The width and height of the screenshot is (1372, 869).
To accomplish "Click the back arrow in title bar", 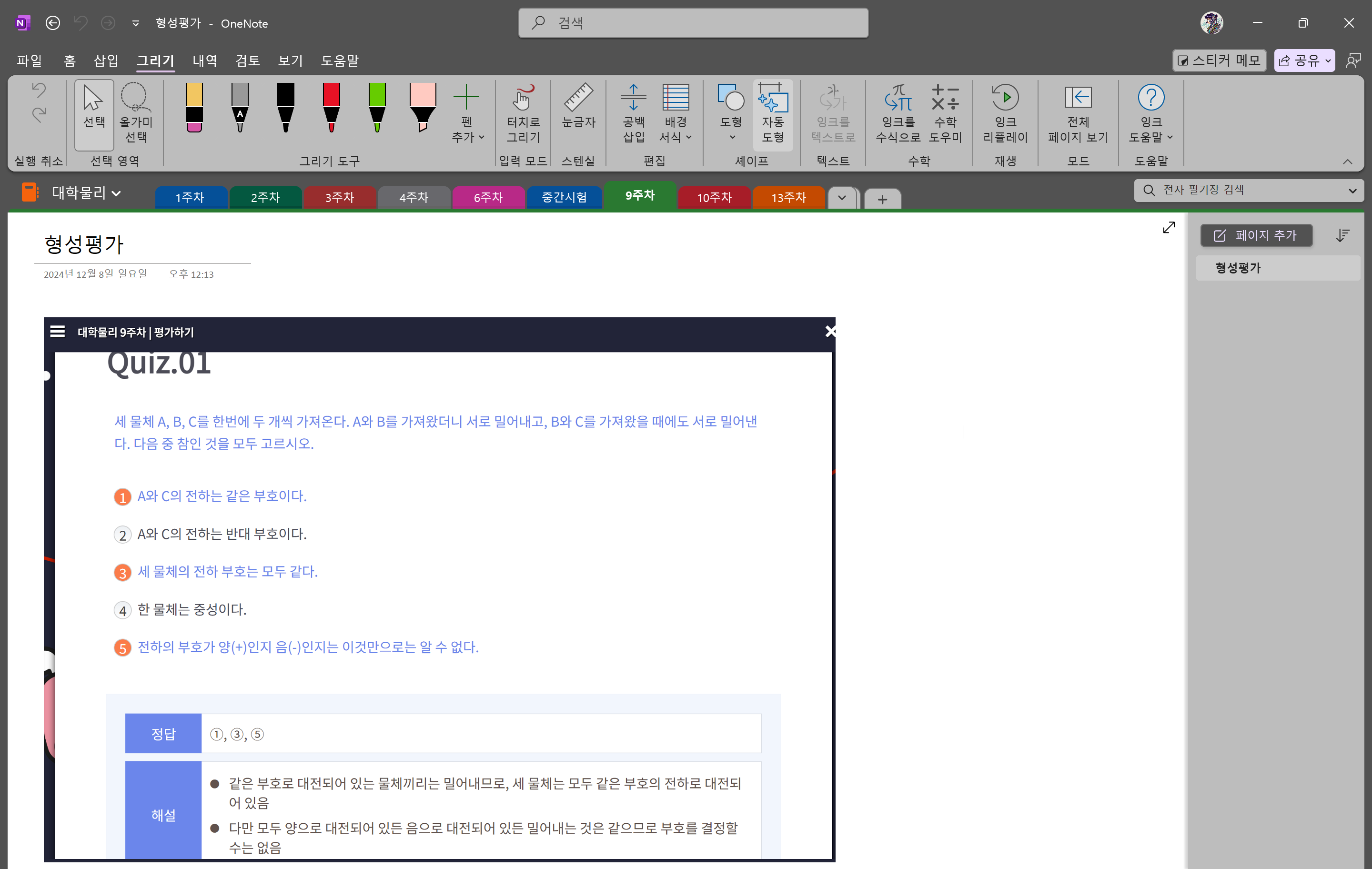I will point(52,23).
